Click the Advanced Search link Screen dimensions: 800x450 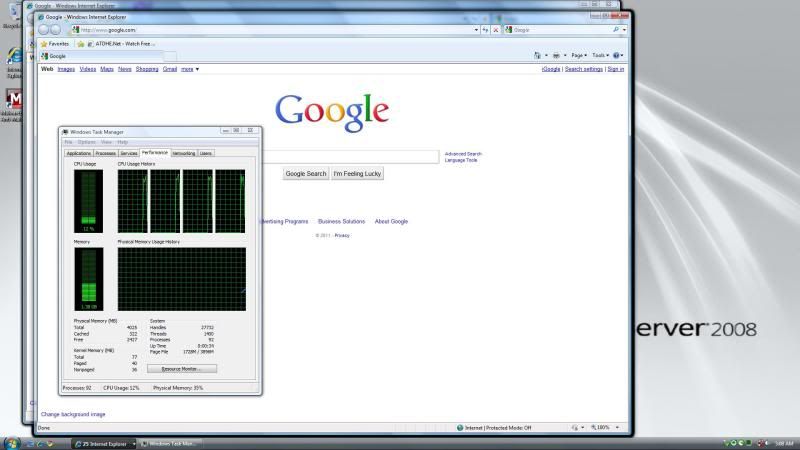tap(463, 154)
